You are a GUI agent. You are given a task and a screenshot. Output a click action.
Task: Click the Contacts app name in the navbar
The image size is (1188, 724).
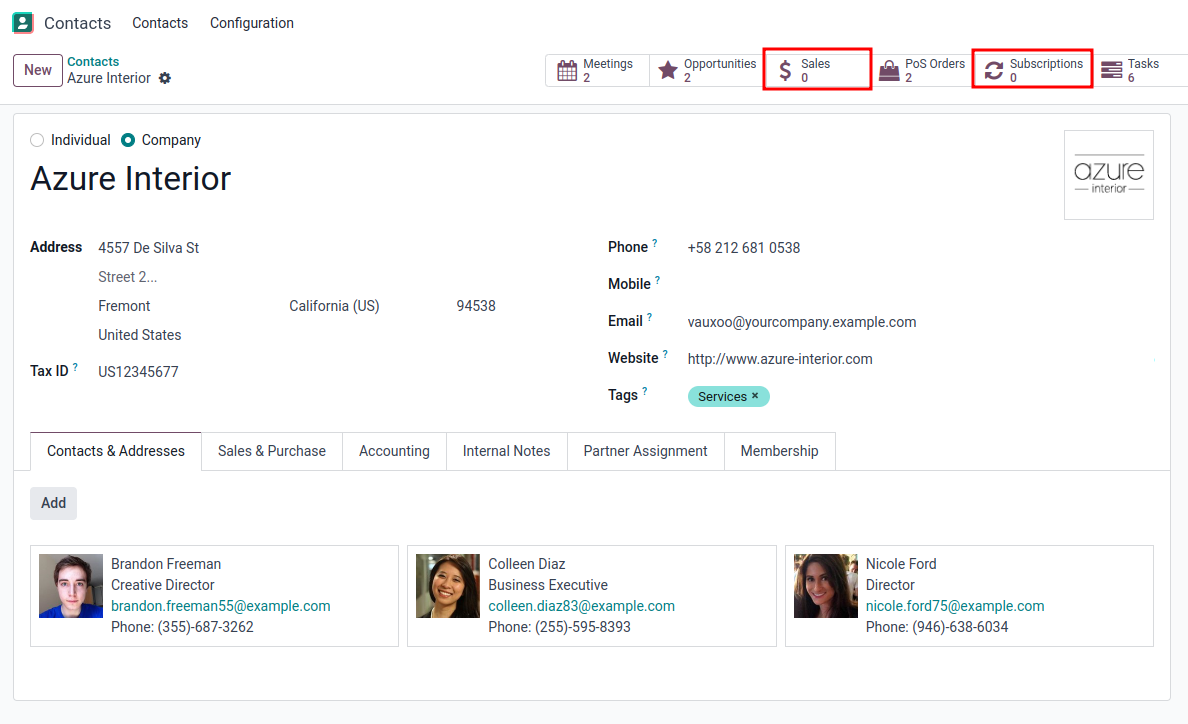pyautogui.click(x=77, y=23)
